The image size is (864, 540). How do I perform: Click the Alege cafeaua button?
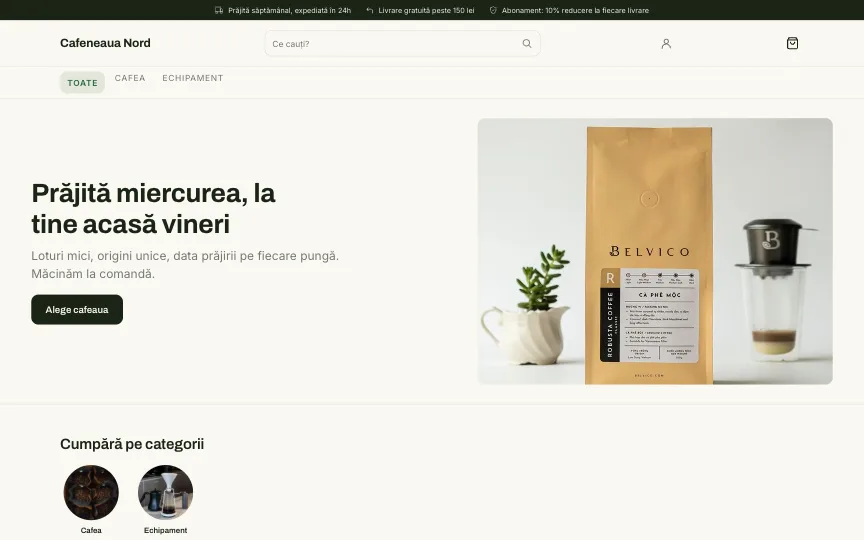(x=77, y=310)
